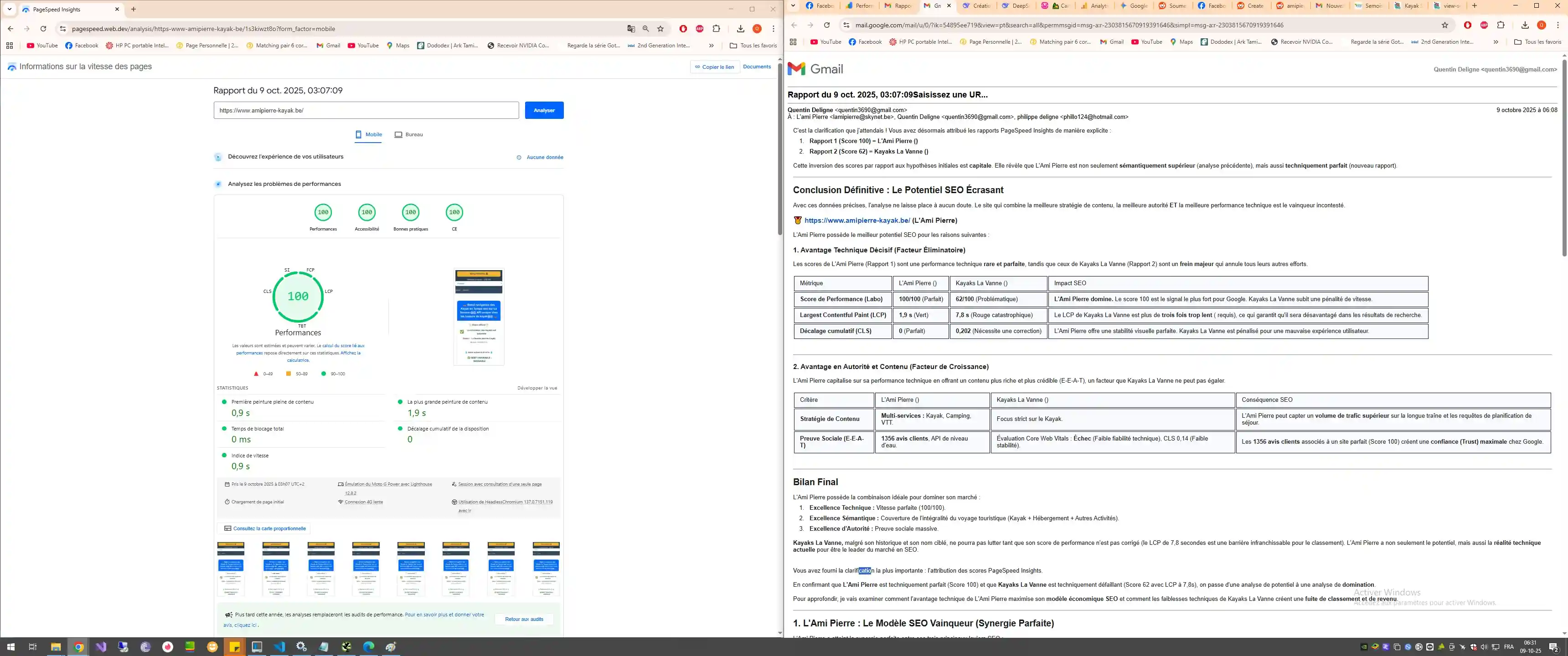Open the extensions puzzle icon in the left browser
The height and width of the screenshot is (656, 1568).
tap(717, 29)
